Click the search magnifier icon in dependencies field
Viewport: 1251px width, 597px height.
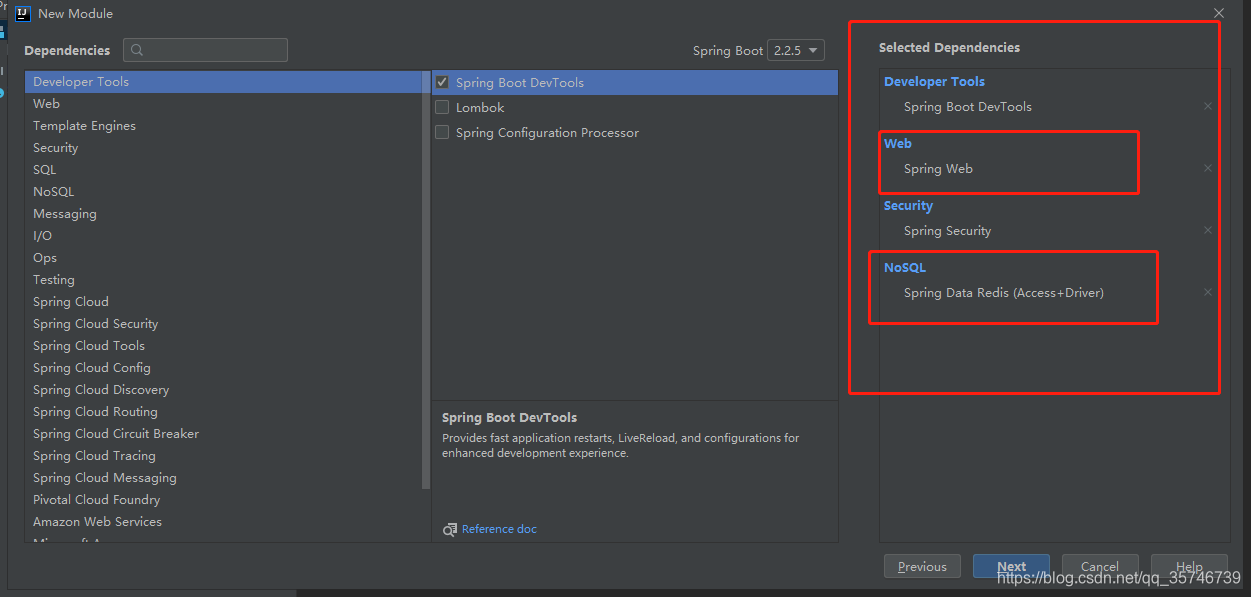tap(138, 50)
